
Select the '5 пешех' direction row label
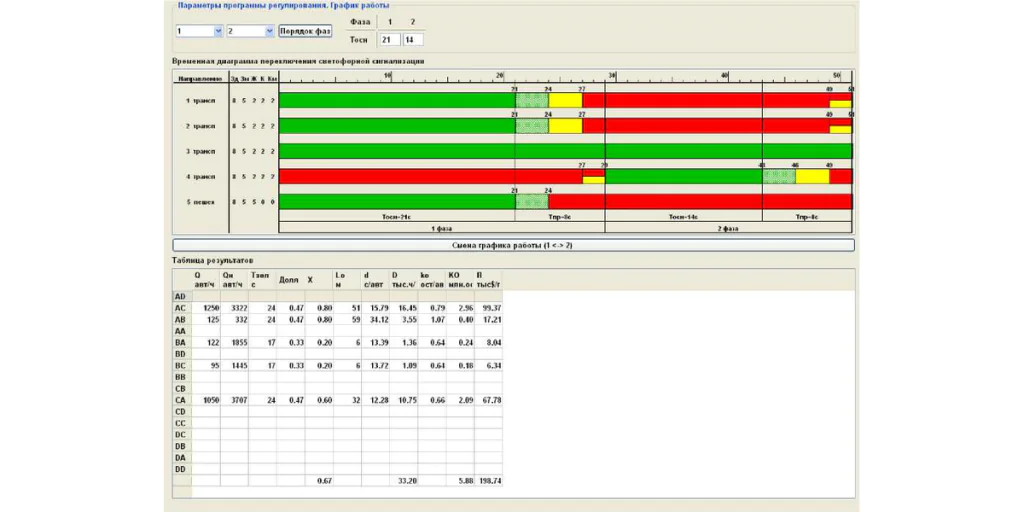(x=200, y=202)
